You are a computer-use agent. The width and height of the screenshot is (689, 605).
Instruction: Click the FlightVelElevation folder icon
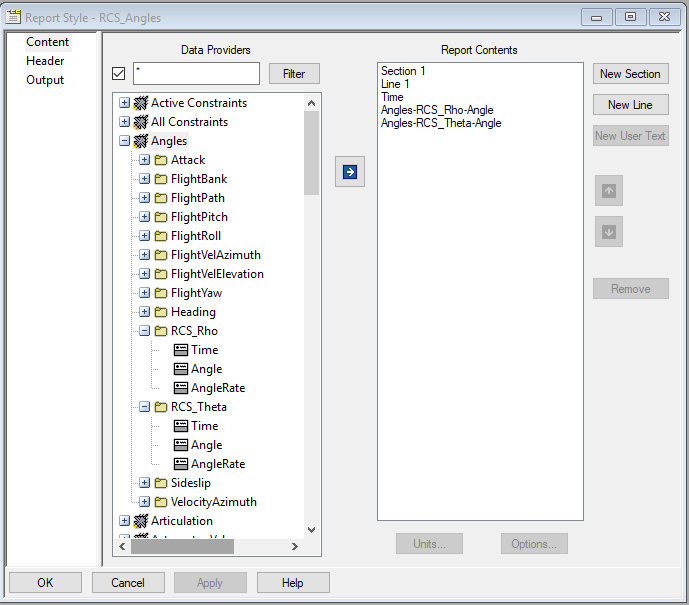[161, 274]
